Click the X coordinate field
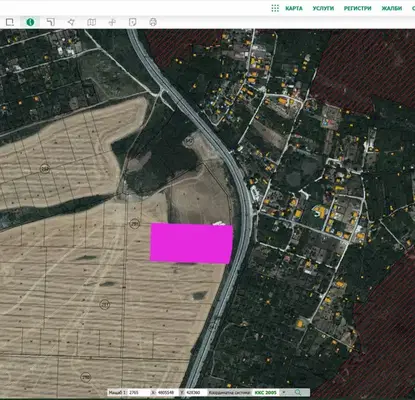This screenshot has height=400, width=415. point(167,393)
